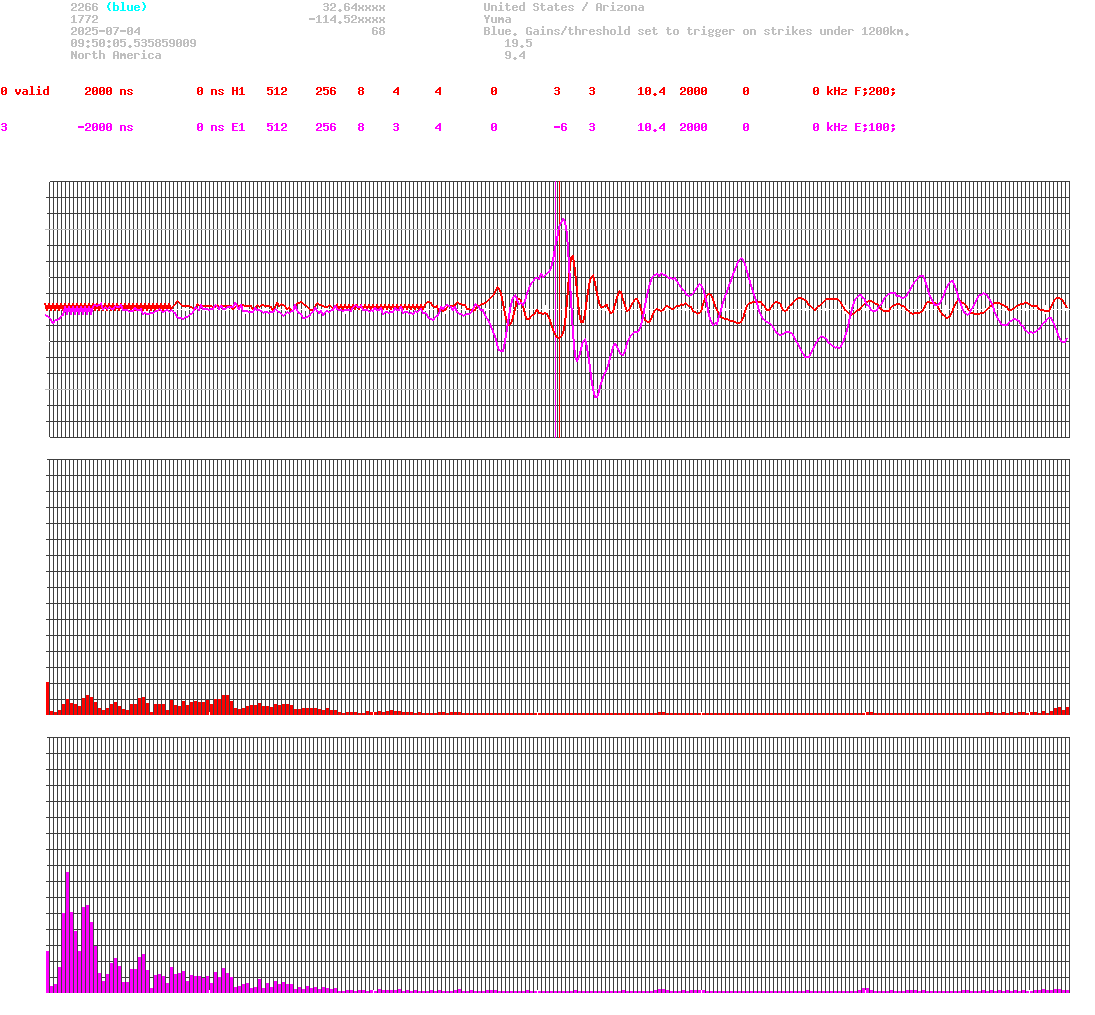Click the first tall bar in red spectrum
The image size is (1095, 1015).
(47, 698)
